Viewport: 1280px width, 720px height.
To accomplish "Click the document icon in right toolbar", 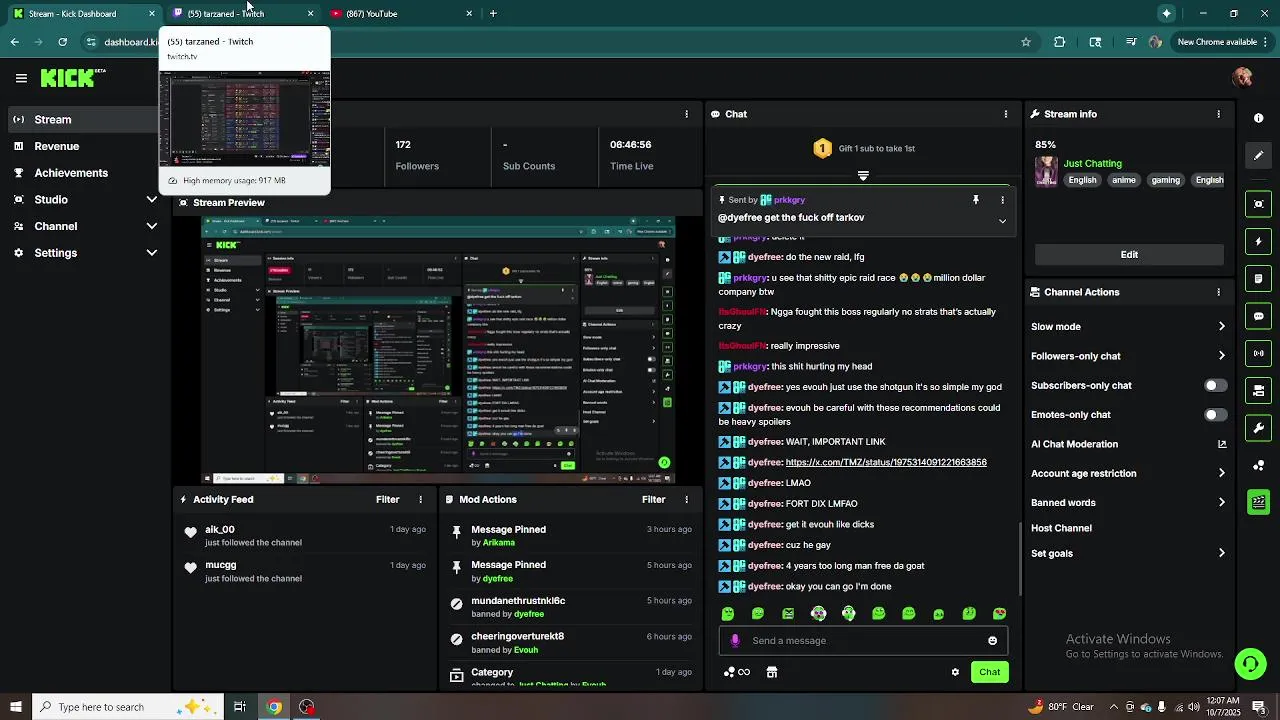I will point(1258,279).
